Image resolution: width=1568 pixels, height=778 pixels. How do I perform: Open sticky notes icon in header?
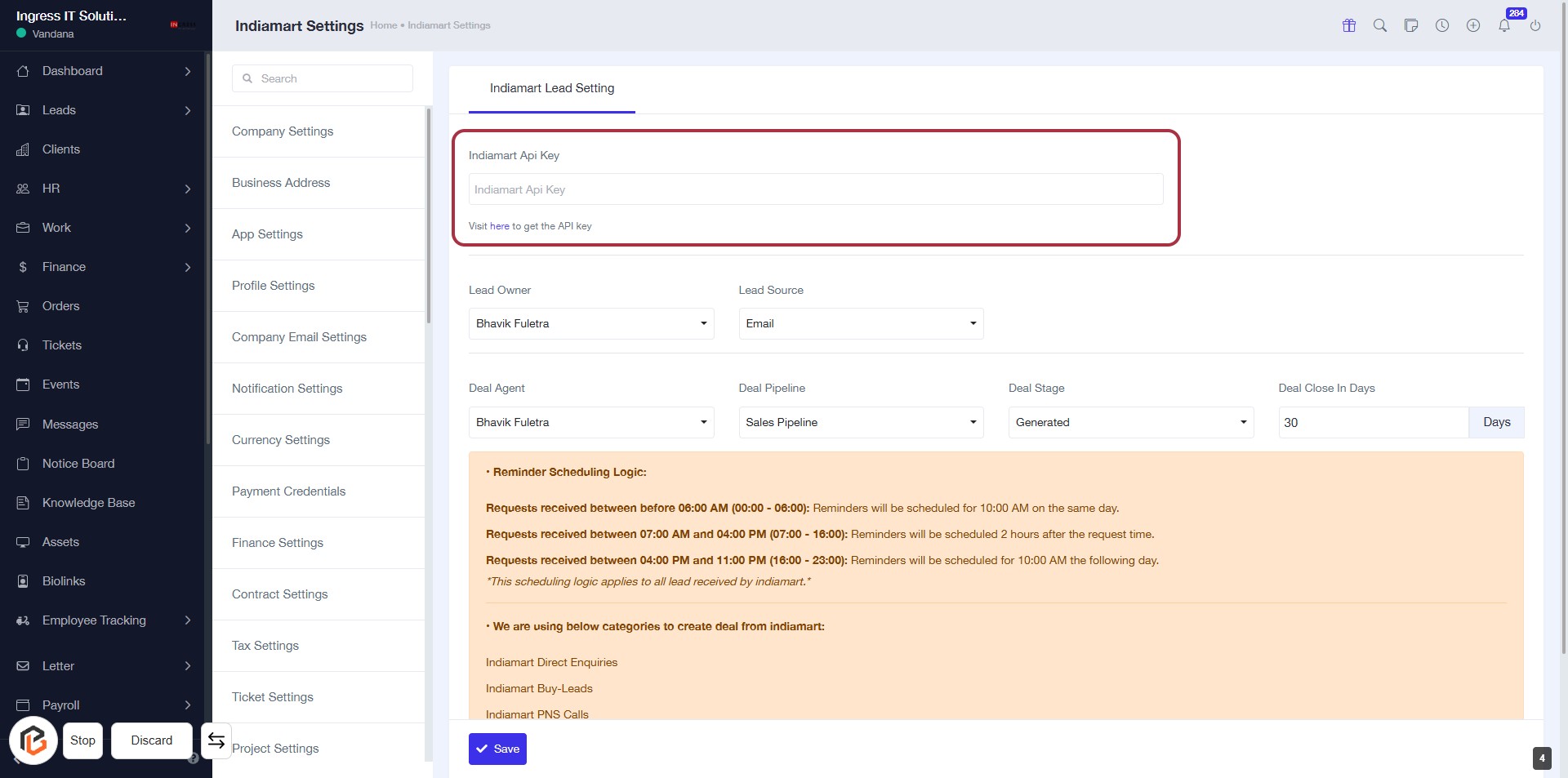coord(1411,25)
